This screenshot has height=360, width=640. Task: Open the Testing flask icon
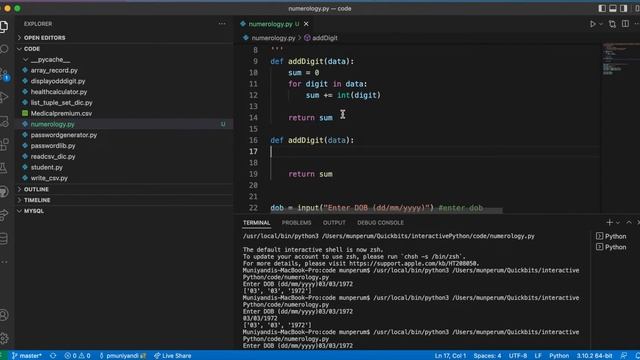pyautogui.click(x=4, y=168)
